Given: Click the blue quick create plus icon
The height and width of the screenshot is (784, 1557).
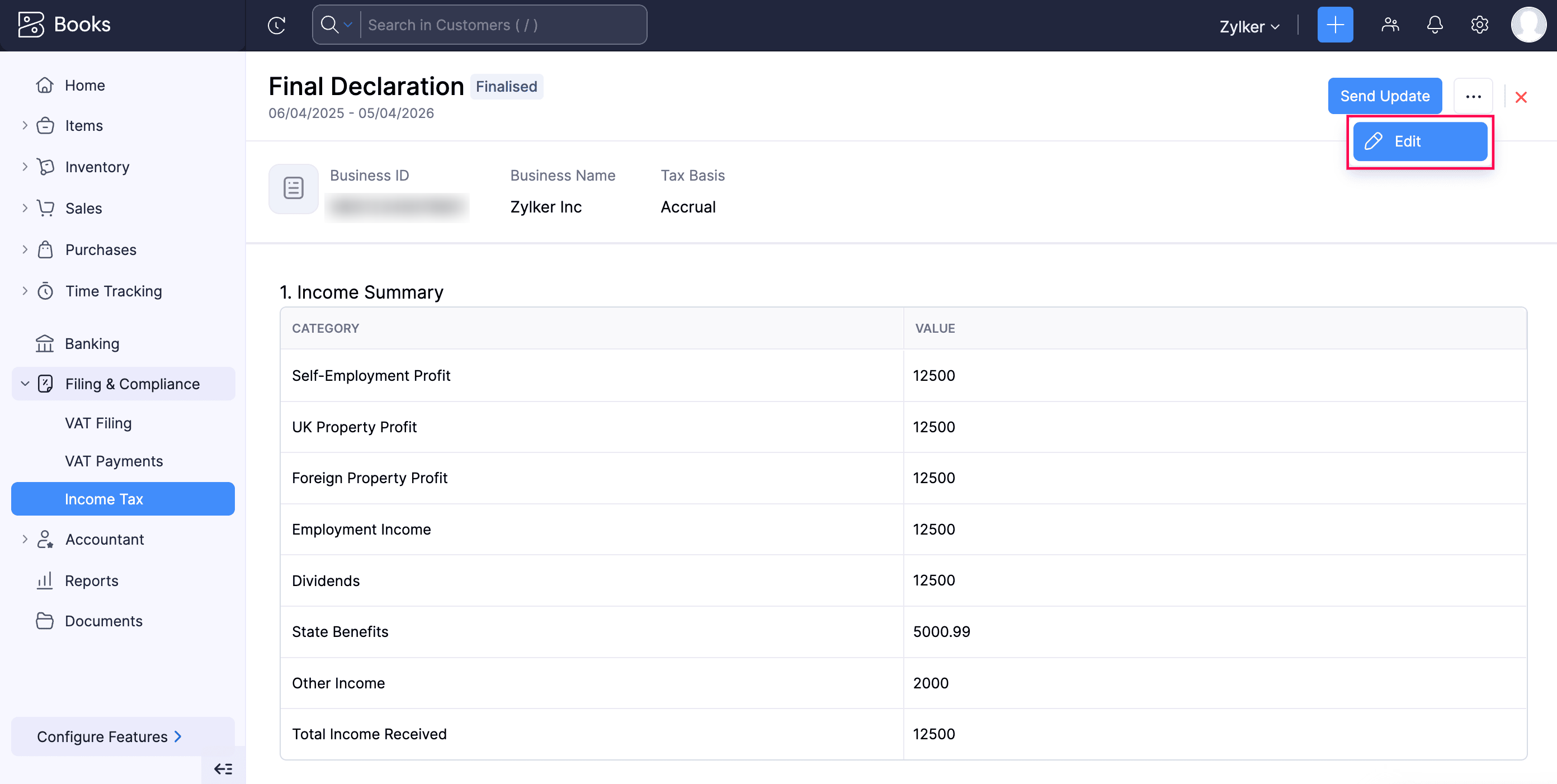Looking at the screenshot, I should tap(1334, 25).
